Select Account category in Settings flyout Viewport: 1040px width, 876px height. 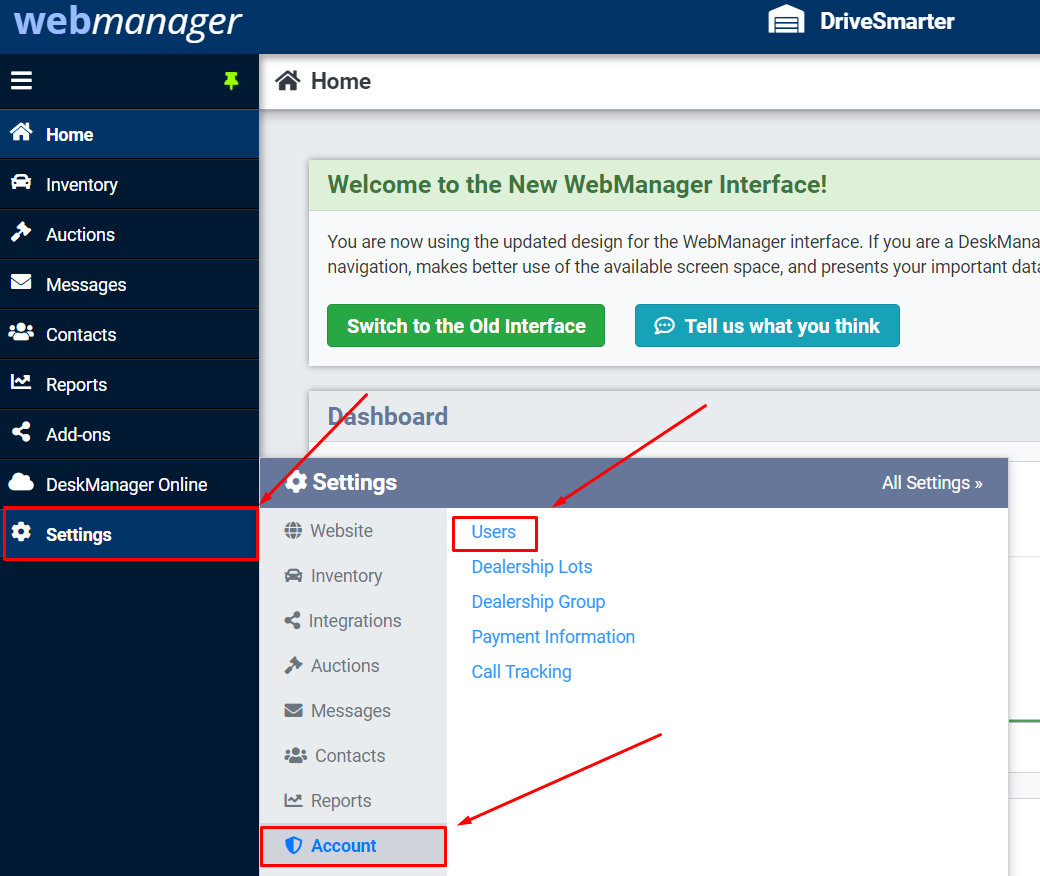(x=343, y=846)
